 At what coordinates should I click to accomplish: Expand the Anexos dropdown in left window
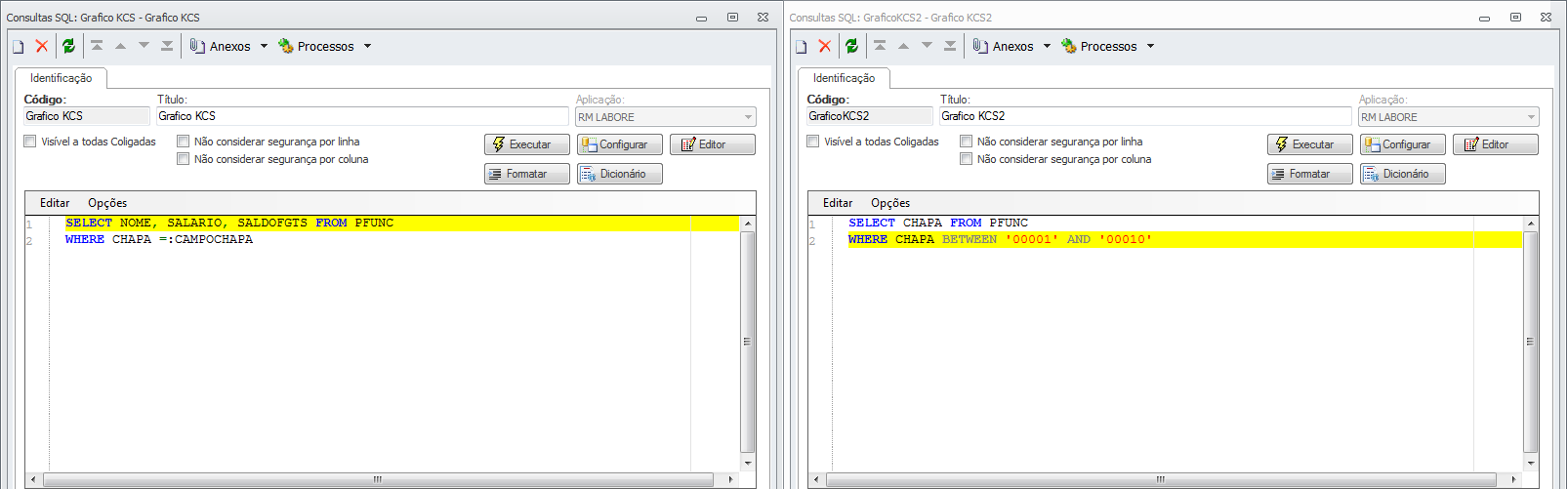264,46
